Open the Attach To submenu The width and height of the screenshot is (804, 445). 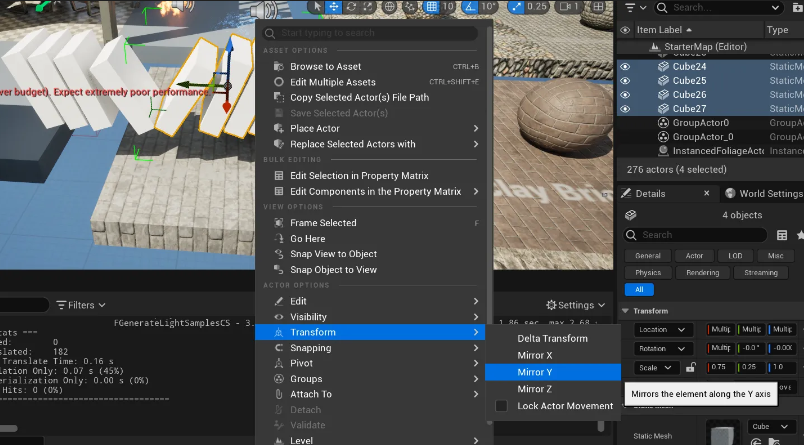coord(370,394)
